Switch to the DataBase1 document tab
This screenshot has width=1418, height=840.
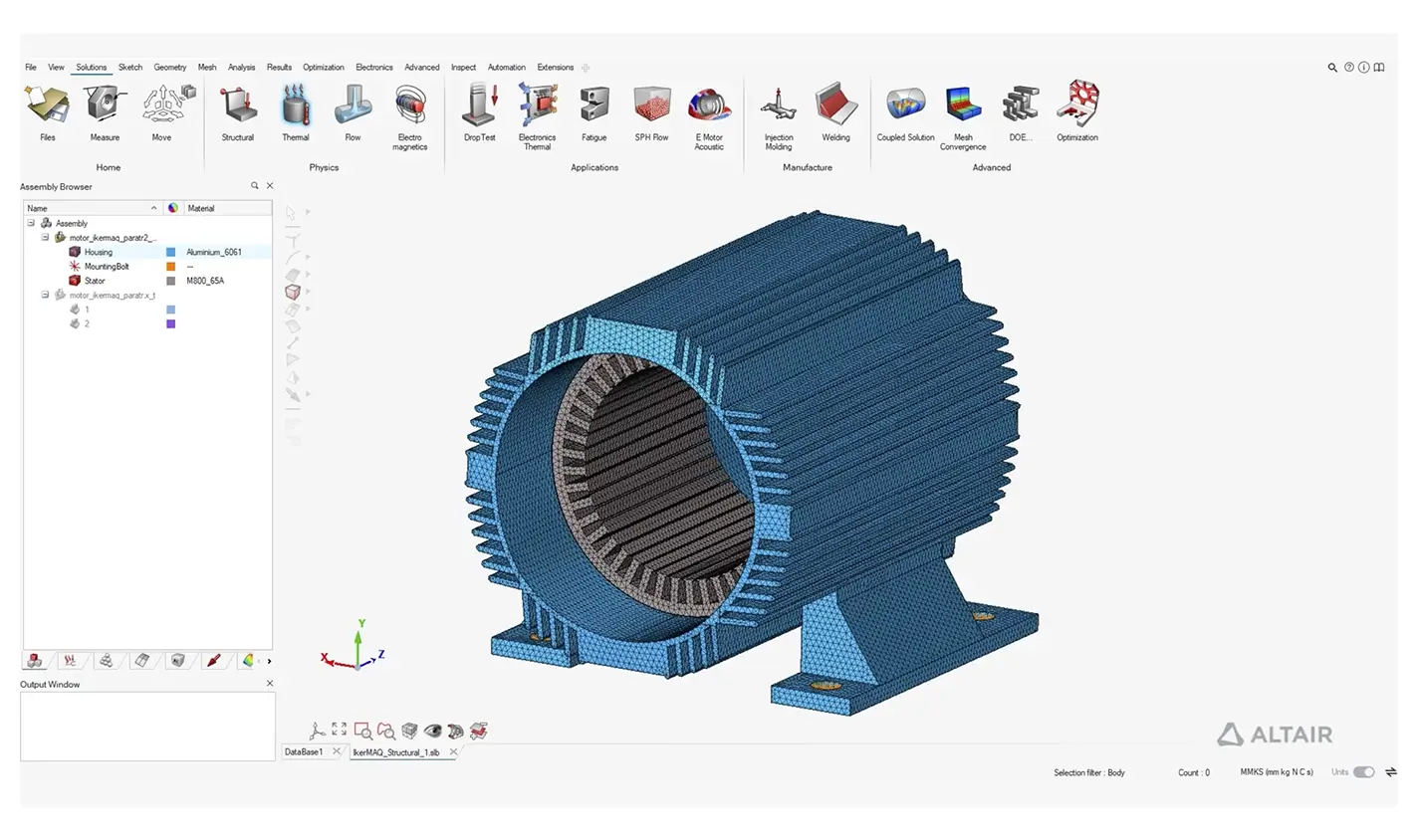[x=304, y=752]
